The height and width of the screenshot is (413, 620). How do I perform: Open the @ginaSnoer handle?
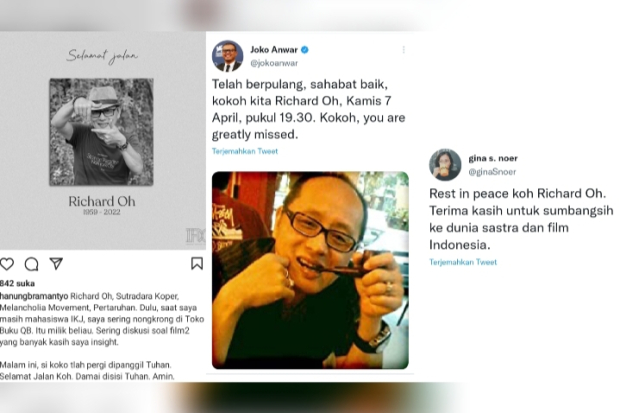click(492, 172)
